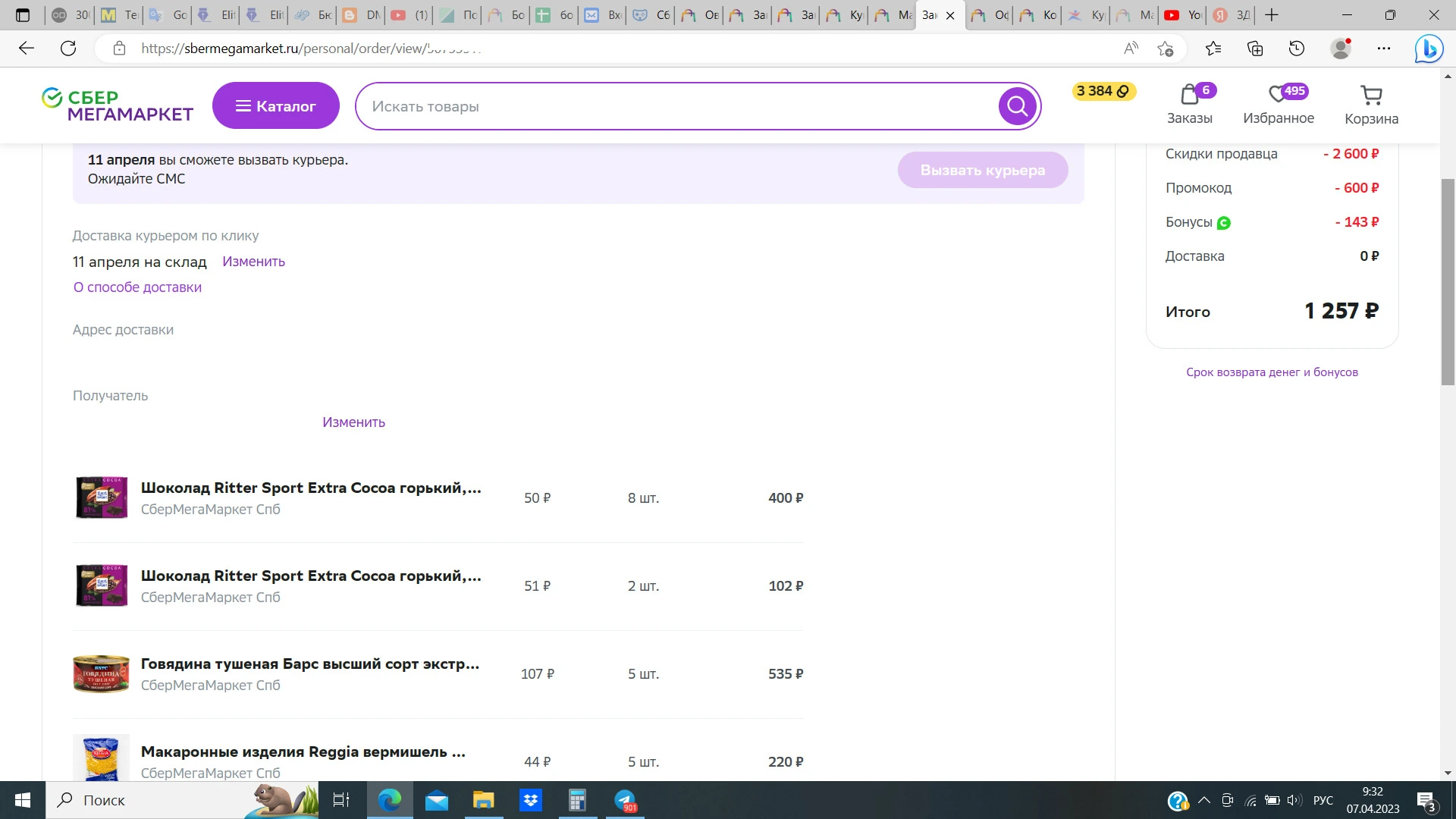Click the 3 384 bonus balance badge
The width and height of the screenshot is (1456, 819).
tap(1103, 91)
